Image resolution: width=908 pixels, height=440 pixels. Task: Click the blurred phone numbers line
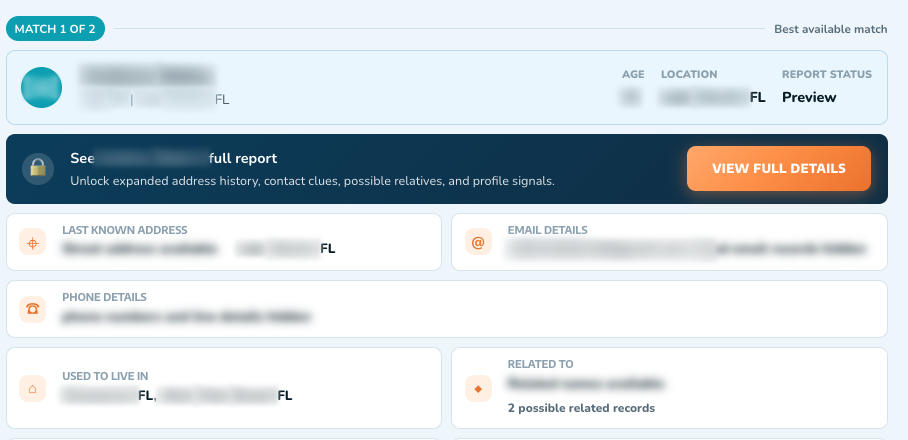pyautogui.click(x=186, y=317)
